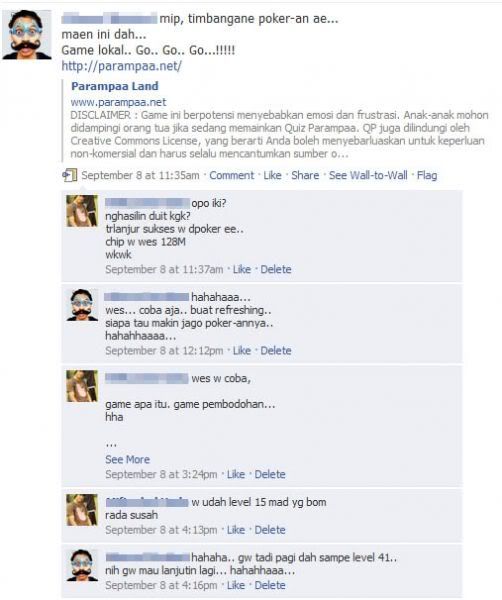The image size is (502, 600).
Task: Click the www.parampaa.net preview link
Action: (x=118, y=102)
